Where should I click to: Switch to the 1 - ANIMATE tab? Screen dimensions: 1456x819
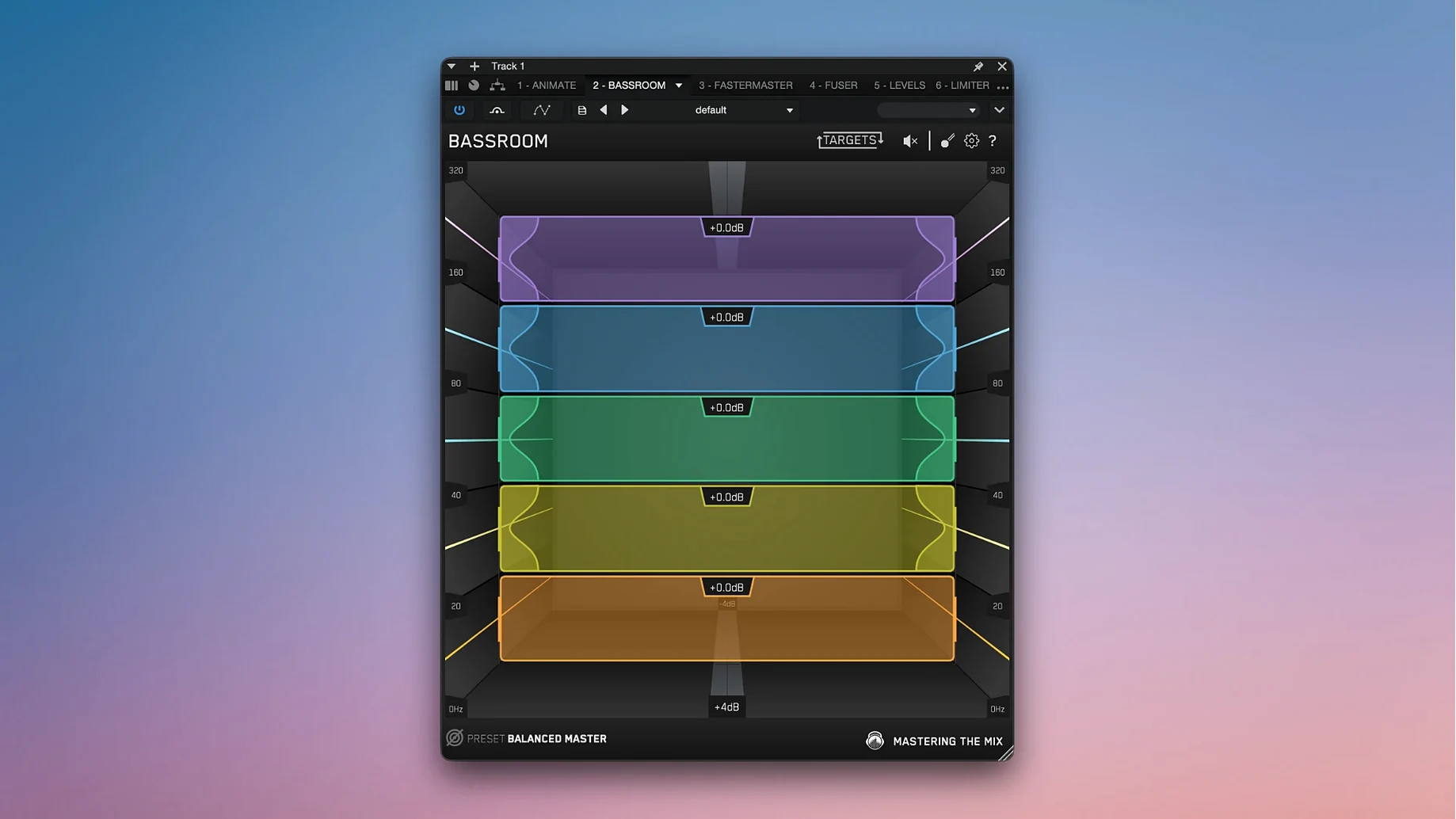click(547, 86)
